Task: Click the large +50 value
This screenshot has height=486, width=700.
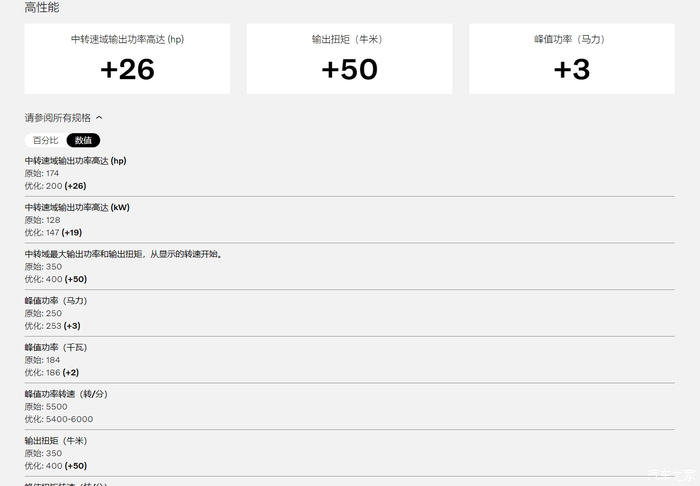Action: coord(349,69)
